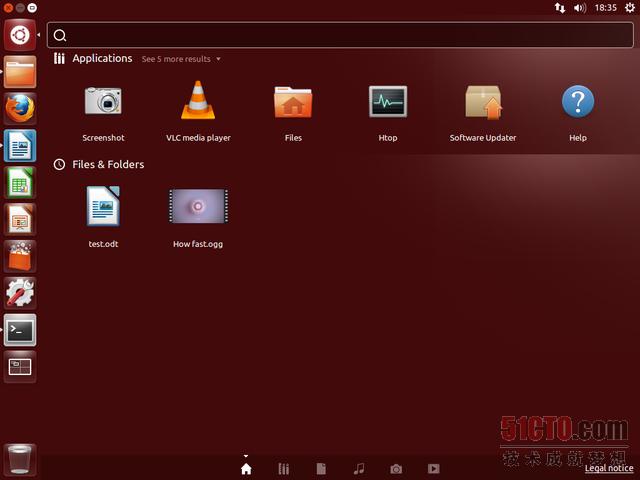Screen dimensions: 640x480
Task: Open the sound volume indicator
Action: (x=580, y=8)
